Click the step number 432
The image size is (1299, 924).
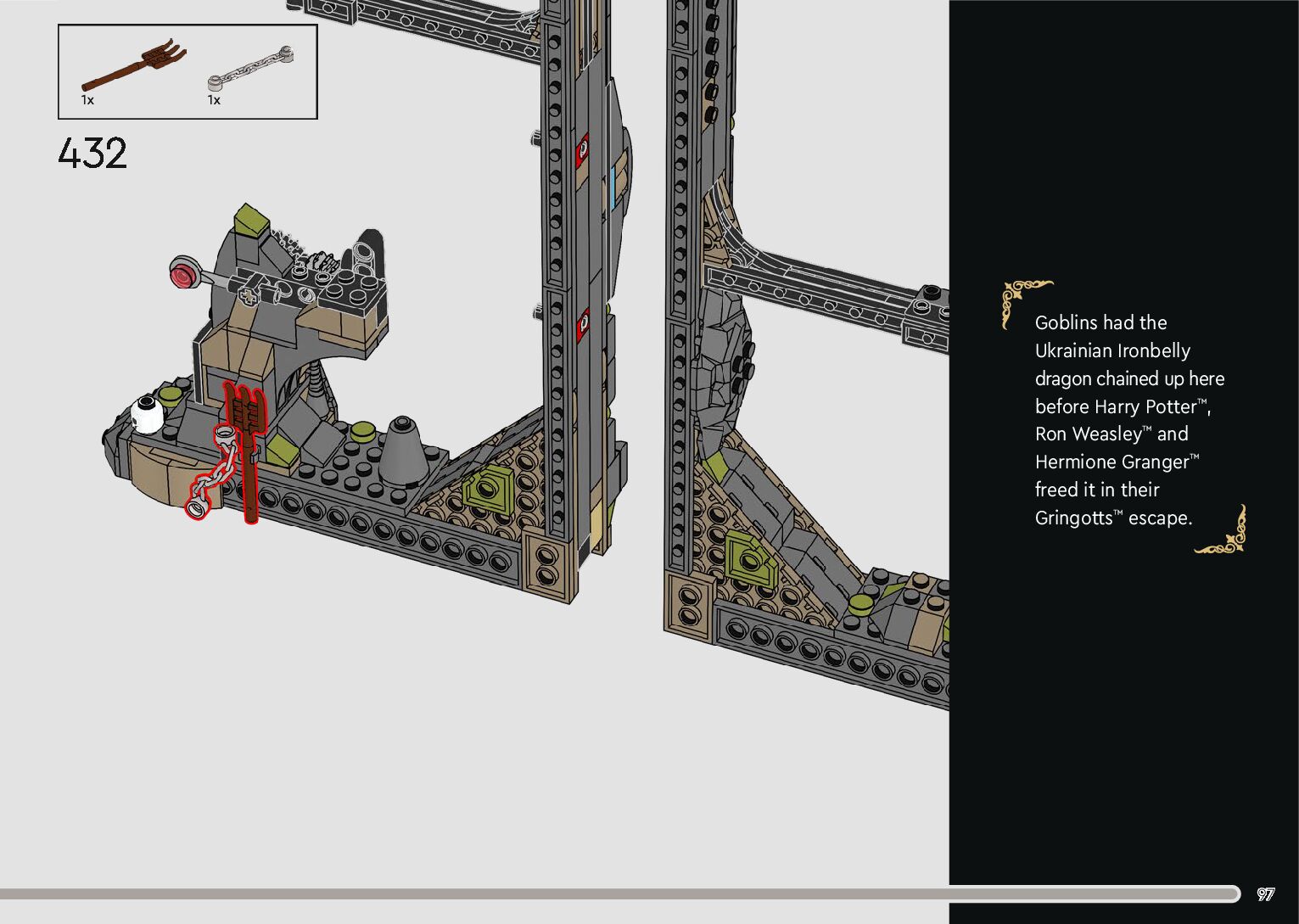(x=92, y=154)
